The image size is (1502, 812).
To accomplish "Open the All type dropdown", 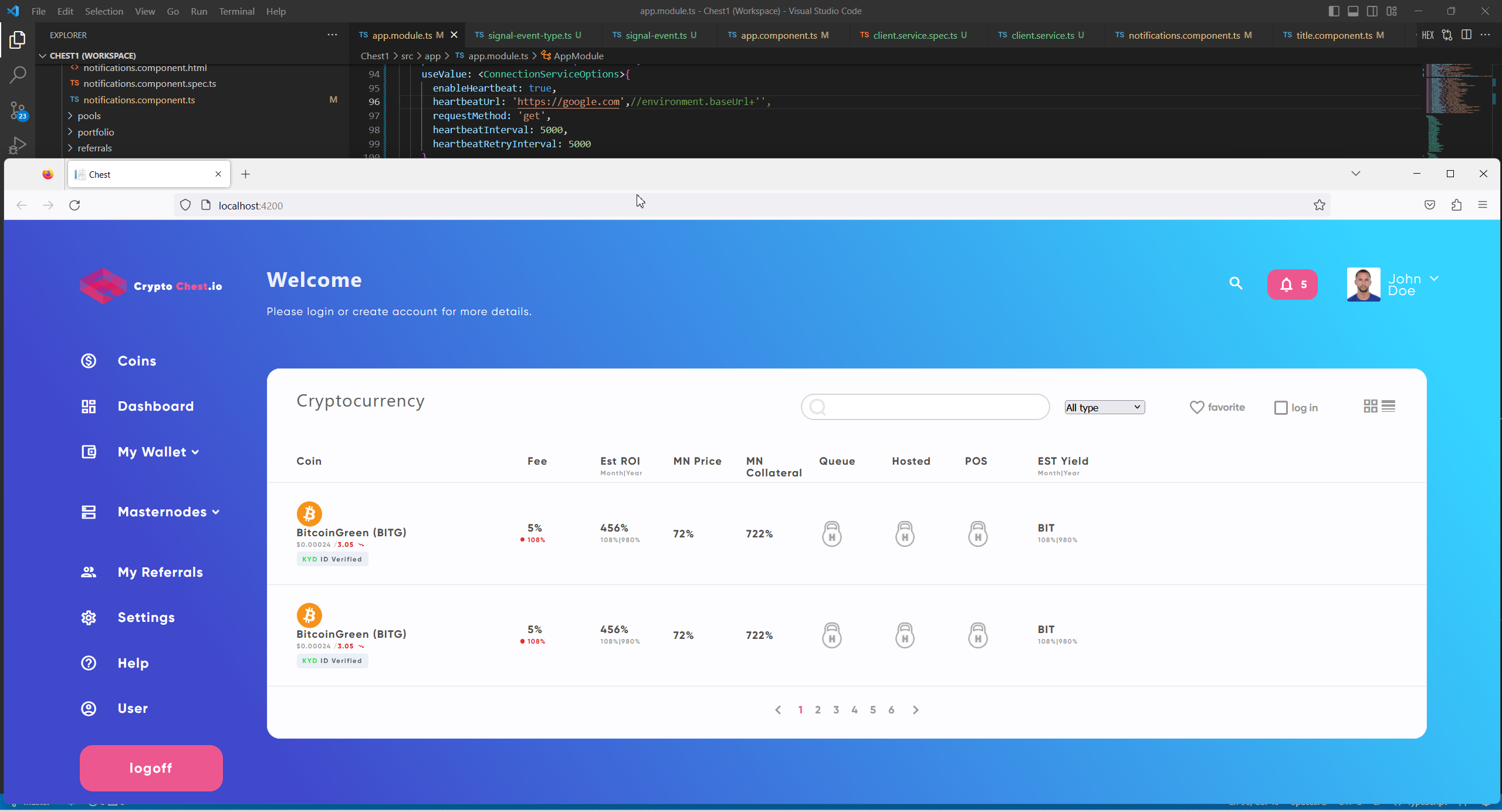I will coord(1104,407).
